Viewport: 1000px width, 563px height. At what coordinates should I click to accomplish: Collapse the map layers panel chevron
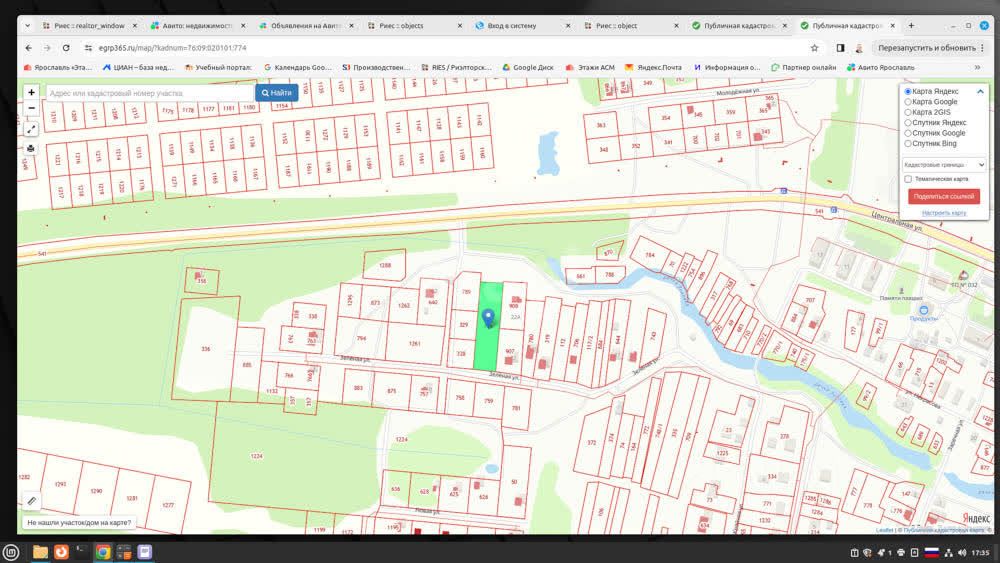(x=981, y=91)
